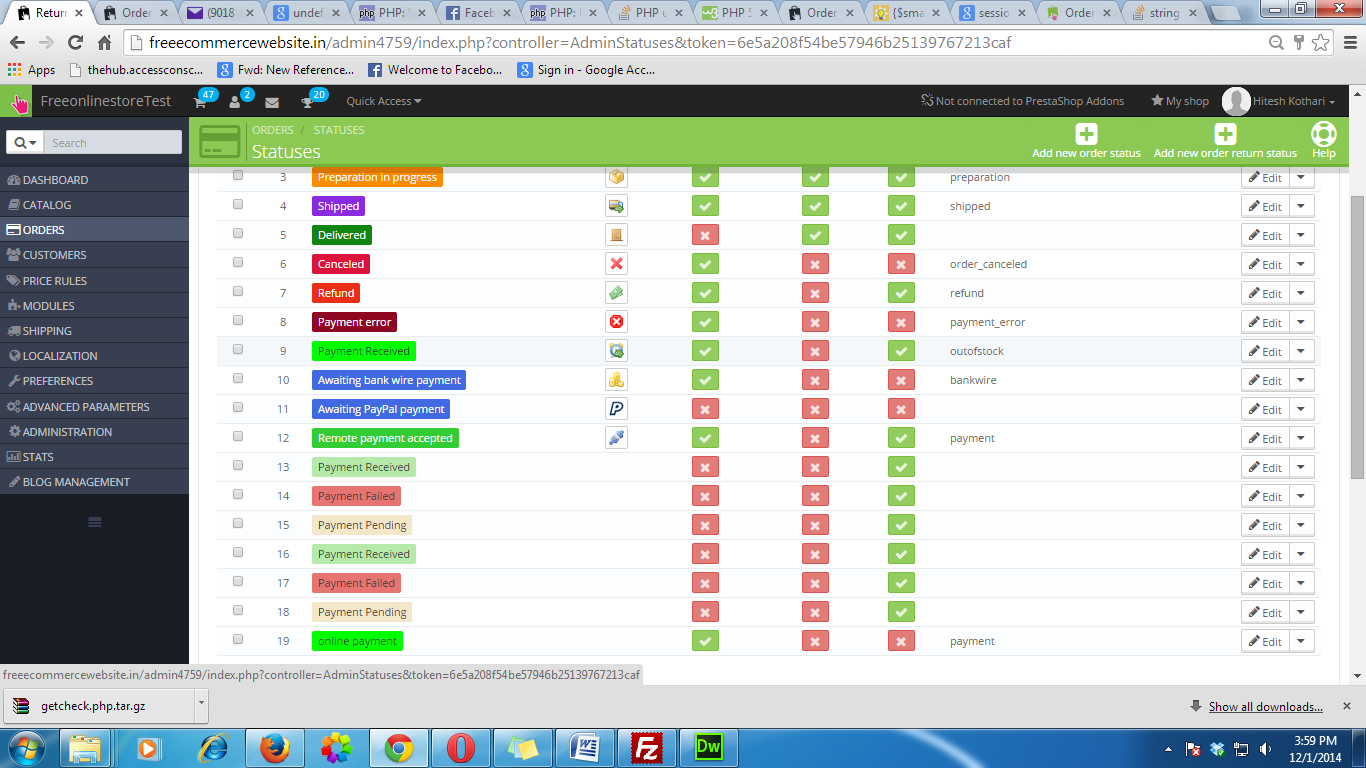This screenshot has width=1366, height=768.
Task: Expand the dropdown next to Refund Edit
Action: click(x=1301, y=293)
